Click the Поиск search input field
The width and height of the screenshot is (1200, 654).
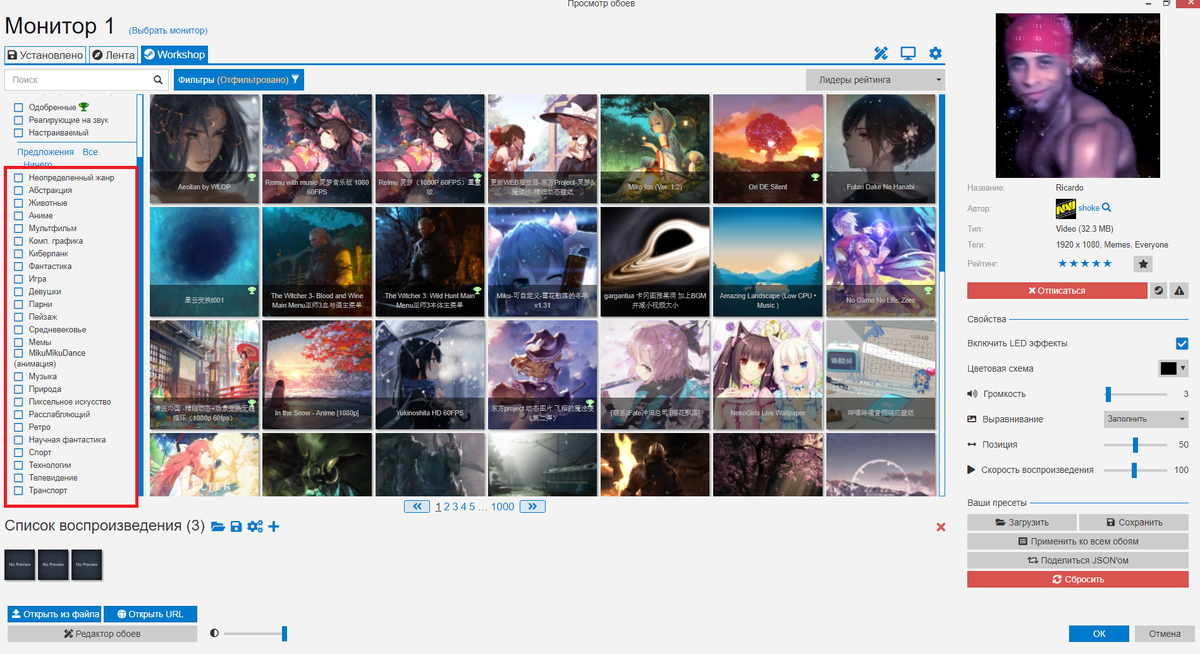(78, 79)
